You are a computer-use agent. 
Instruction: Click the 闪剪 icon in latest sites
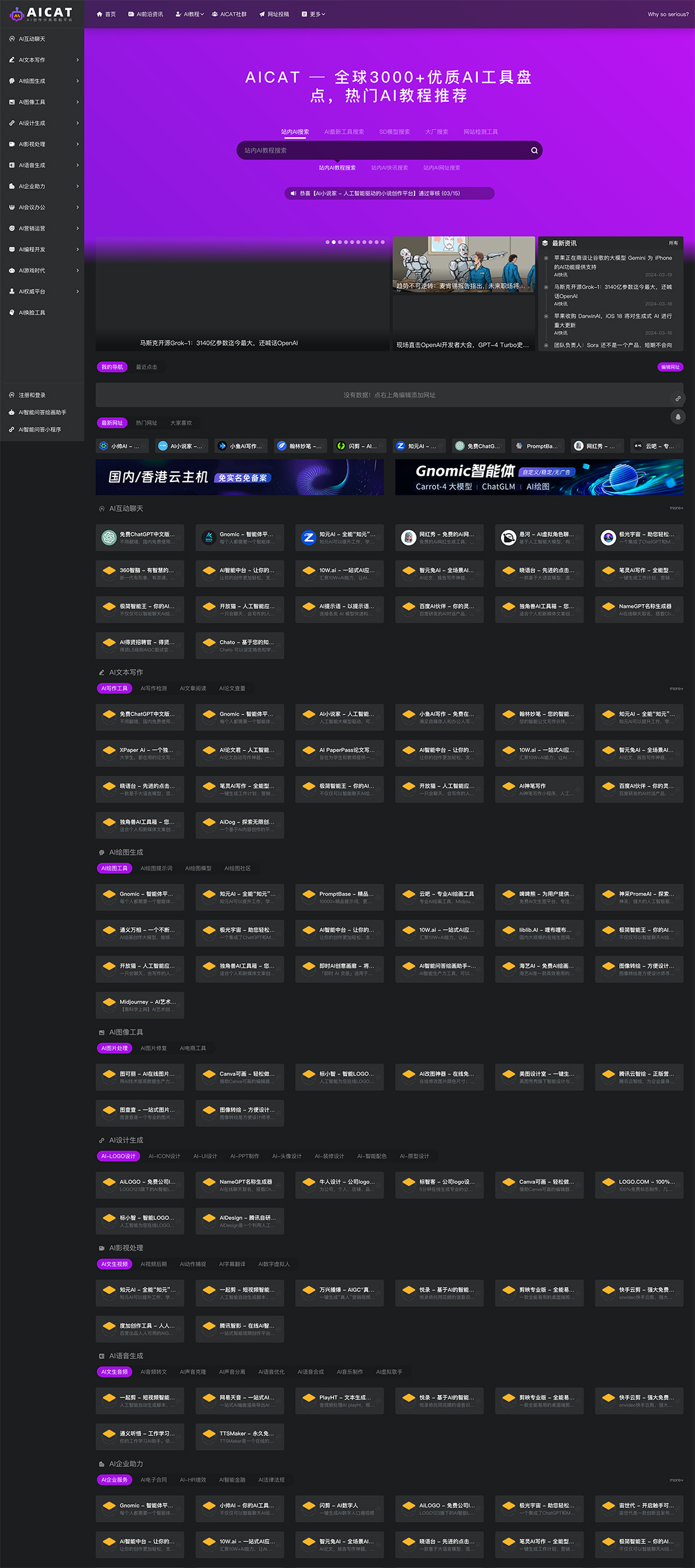click(341, 446)
